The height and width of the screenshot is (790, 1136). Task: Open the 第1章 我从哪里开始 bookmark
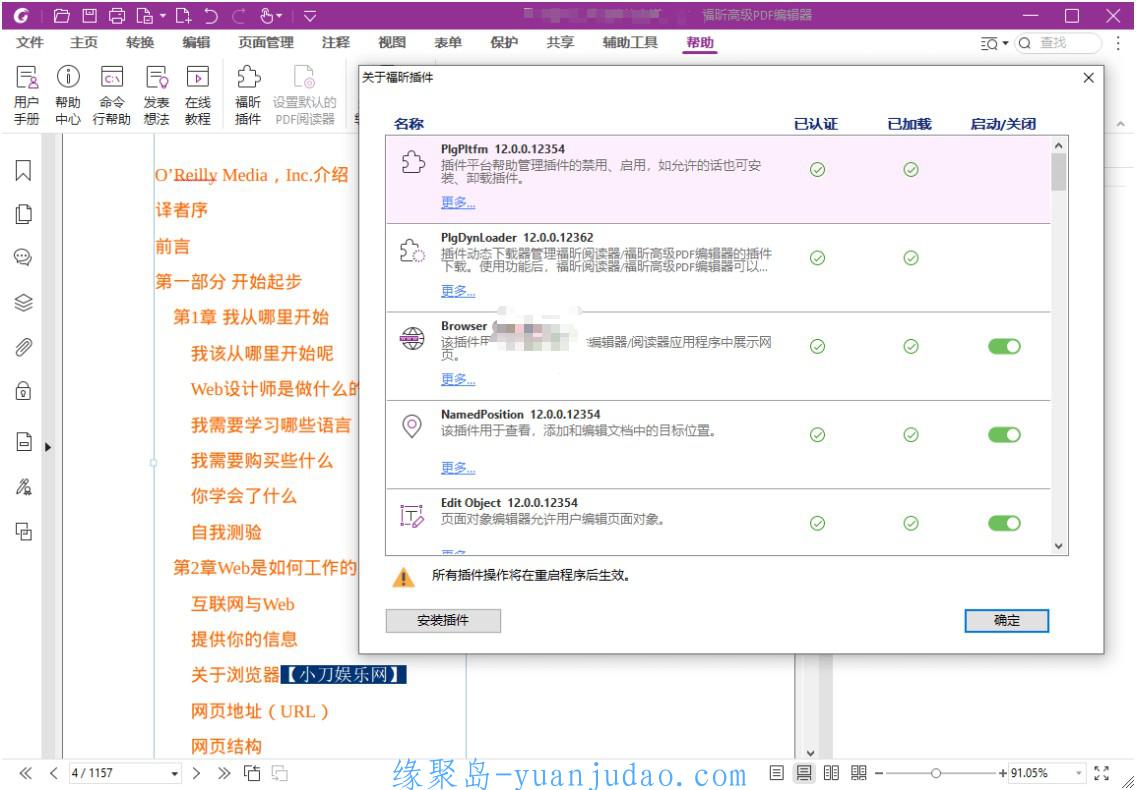tap(251, 317)
